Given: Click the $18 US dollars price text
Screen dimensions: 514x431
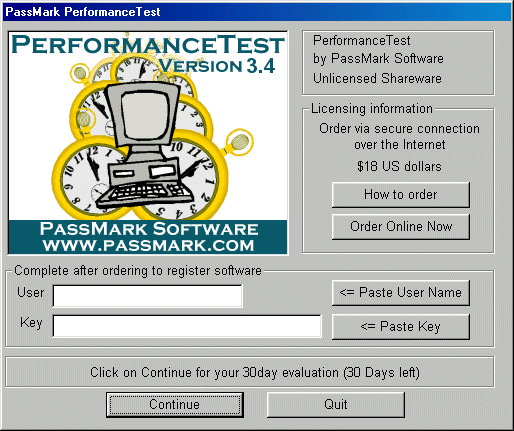Looking at the screenshot, I should (399, 166).
